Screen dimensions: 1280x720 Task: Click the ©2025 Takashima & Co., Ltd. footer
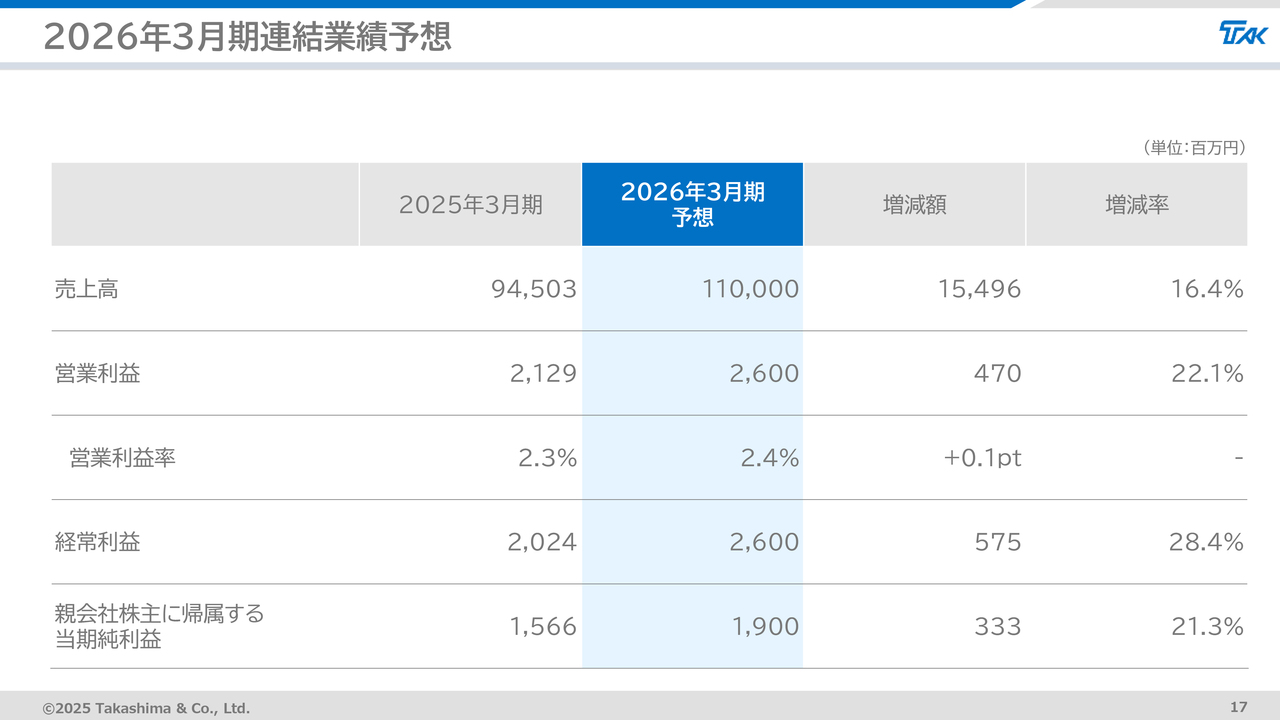[146, 708]
